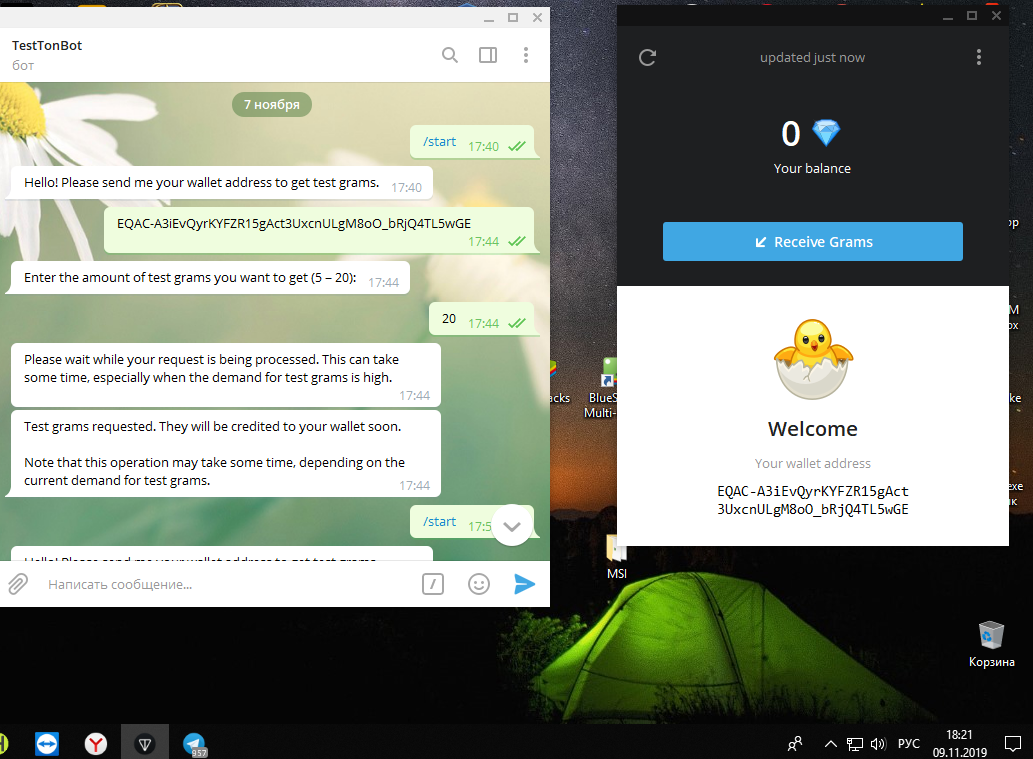Screen dimensions: 1033x759
Task: Click the wallet address text in Welcome panel
Action: pyautogui.click(x=812, y=500)
